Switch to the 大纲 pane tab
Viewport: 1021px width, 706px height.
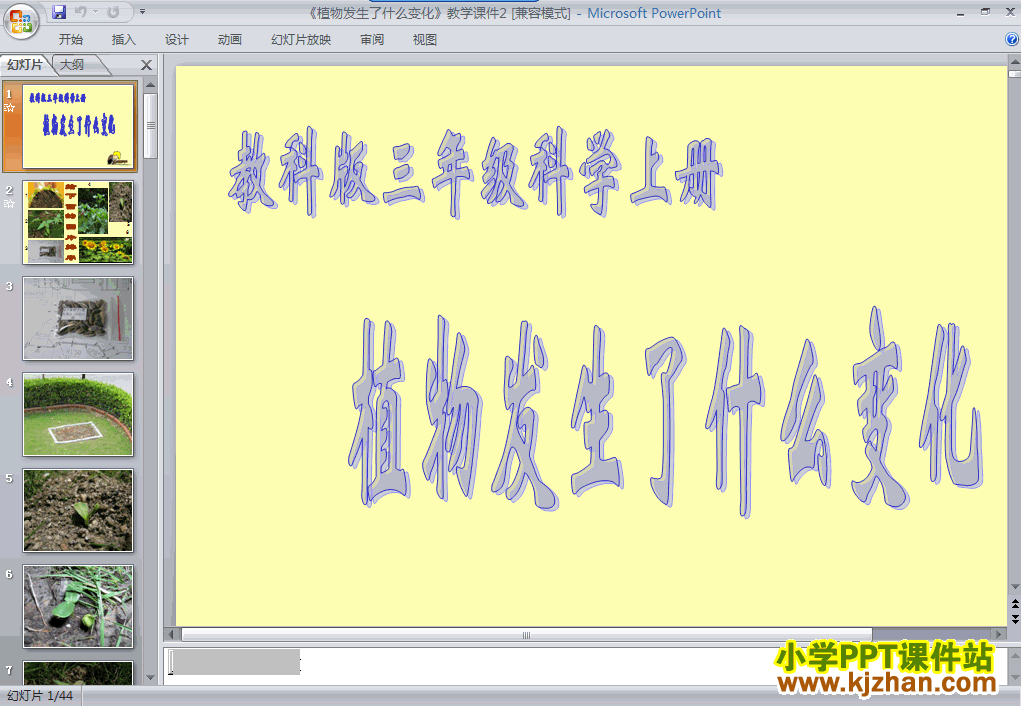(72, 64)
